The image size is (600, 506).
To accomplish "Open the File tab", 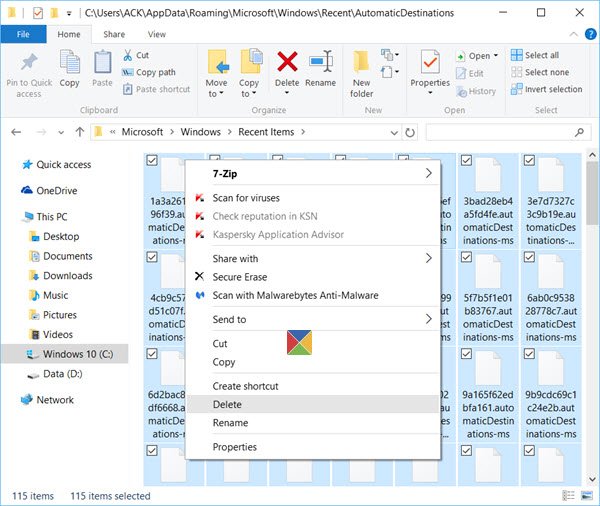I will [23, 34].
